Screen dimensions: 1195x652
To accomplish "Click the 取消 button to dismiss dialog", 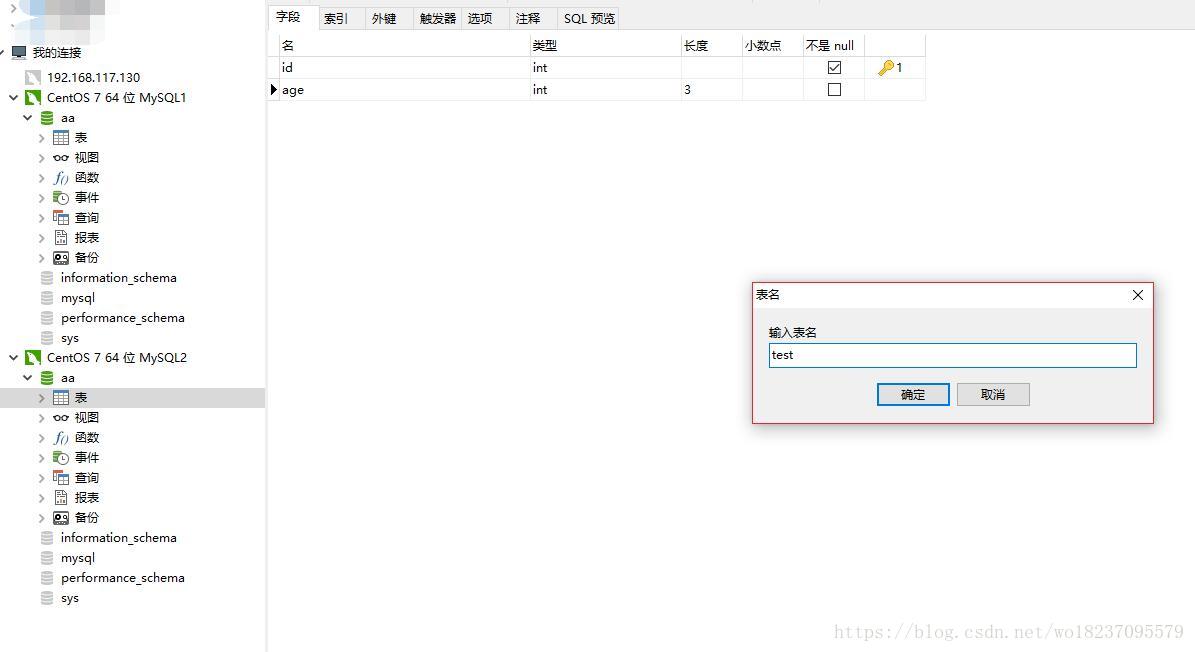I will pyautogui.click(x=993, y=394).
